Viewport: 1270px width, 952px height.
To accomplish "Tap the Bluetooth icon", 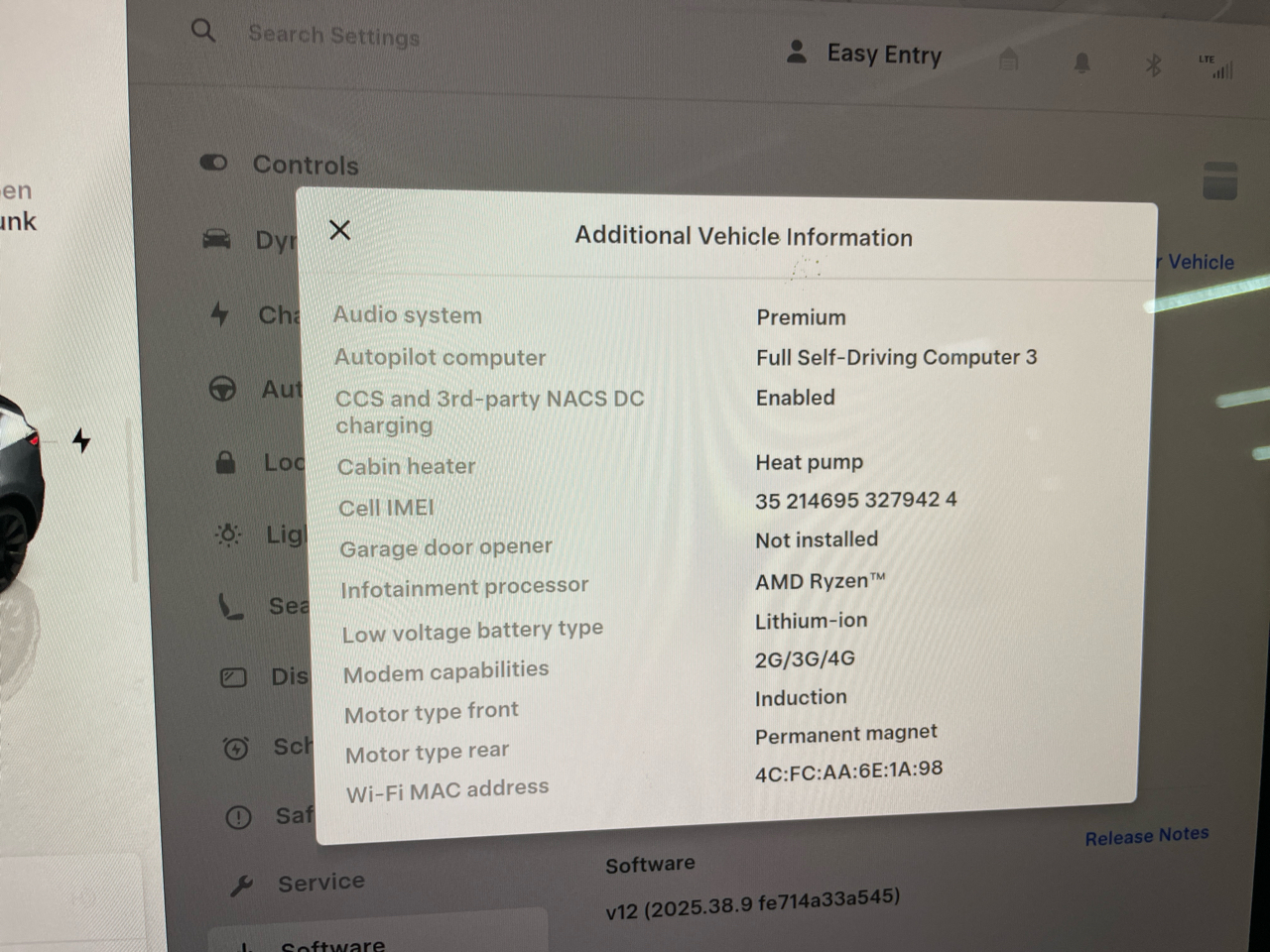I will click(1153, 65).
